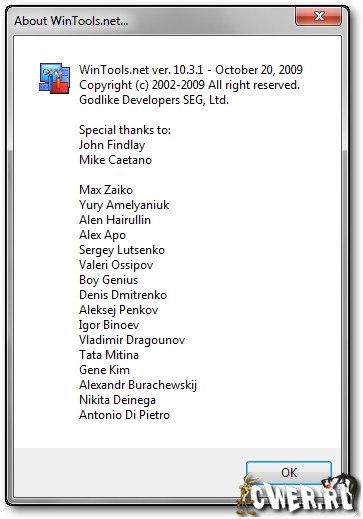Click the name Yury Amelyaniuk
Screen dimensions: 363x519
coord(124,205)
